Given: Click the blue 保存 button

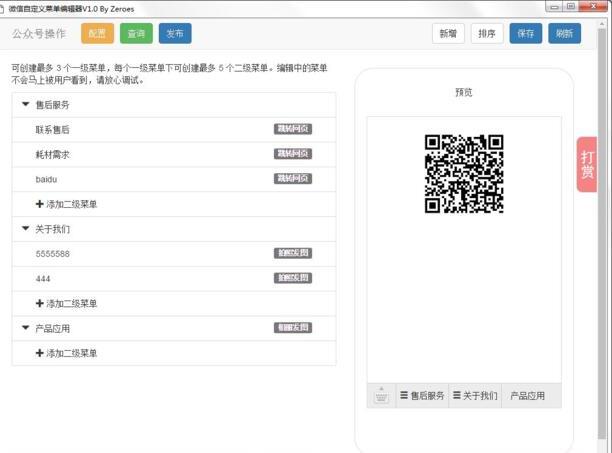Looking at the screenshot, I should click(x=526, y=34).
